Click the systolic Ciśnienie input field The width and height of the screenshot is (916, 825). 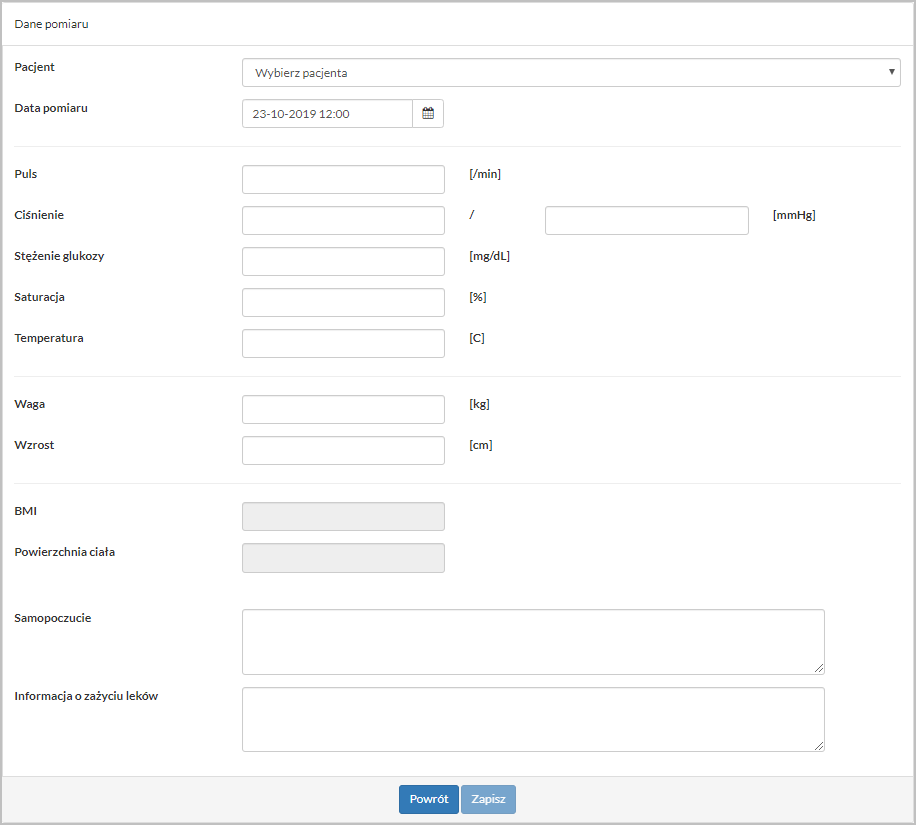(343, 221)
